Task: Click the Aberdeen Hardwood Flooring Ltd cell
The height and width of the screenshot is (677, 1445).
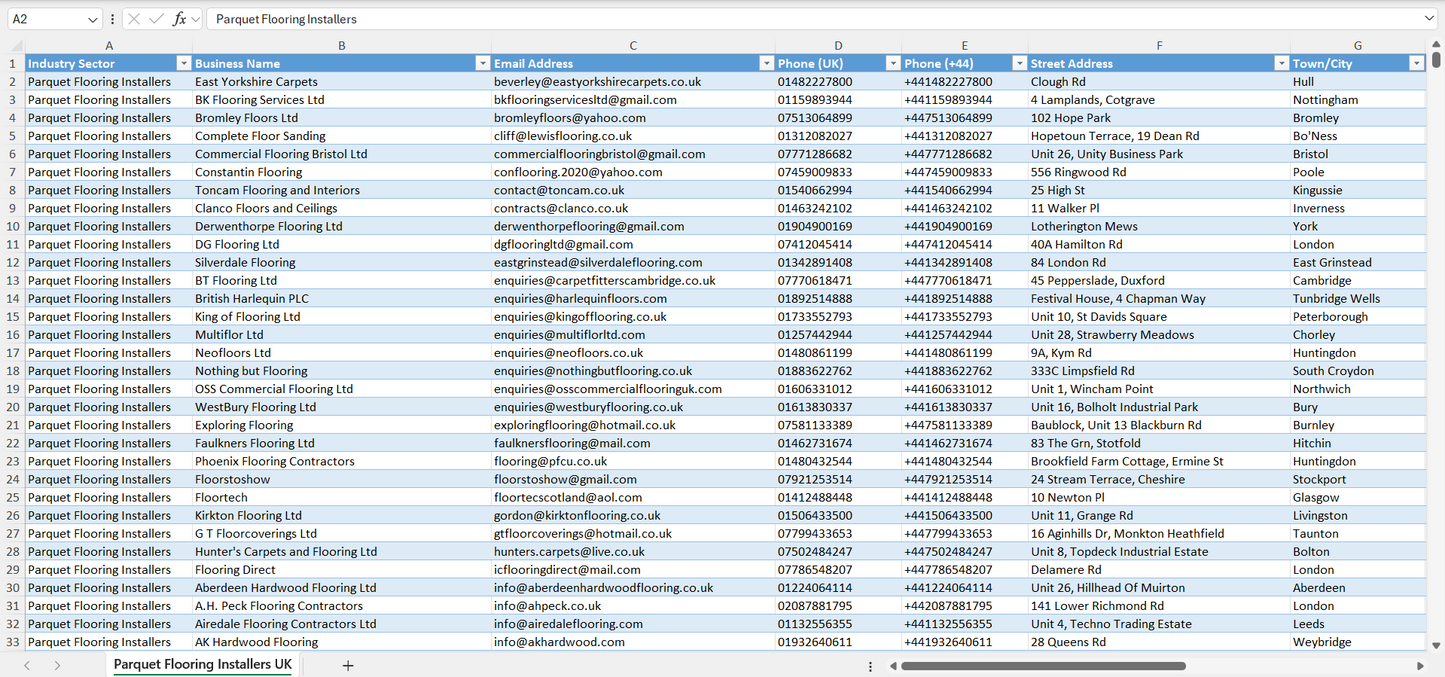Action: [x=342, y=588]
